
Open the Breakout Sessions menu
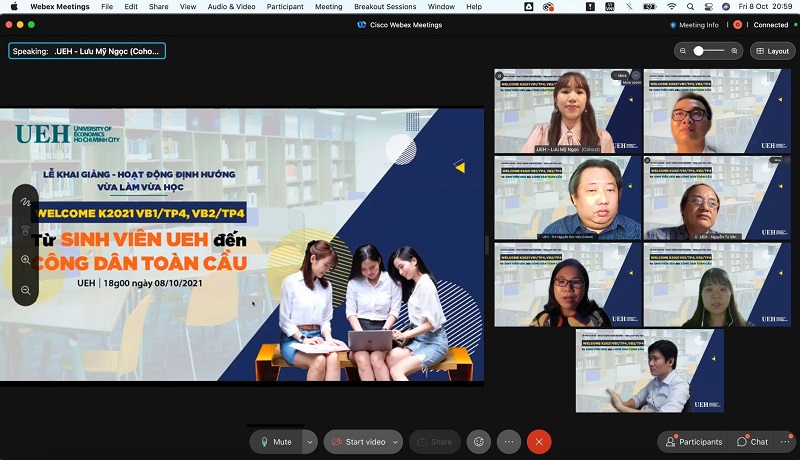pyautogui.click(x=385, y=7)
